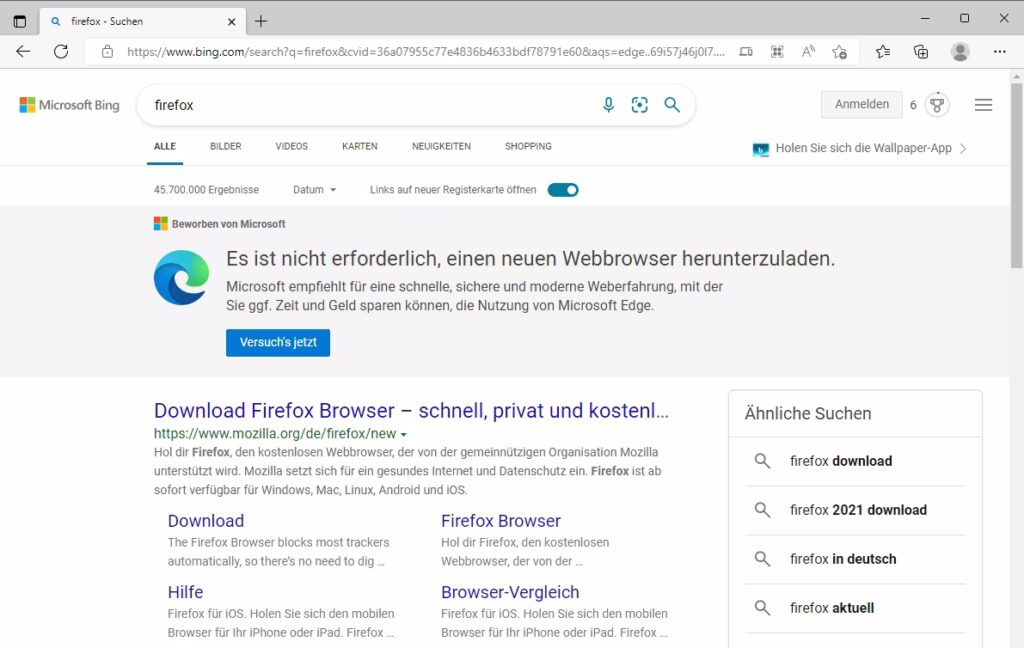Close the 'firefox - Suchen' tab
This screenshot has height=648, width=1024.
coord(231,22)
